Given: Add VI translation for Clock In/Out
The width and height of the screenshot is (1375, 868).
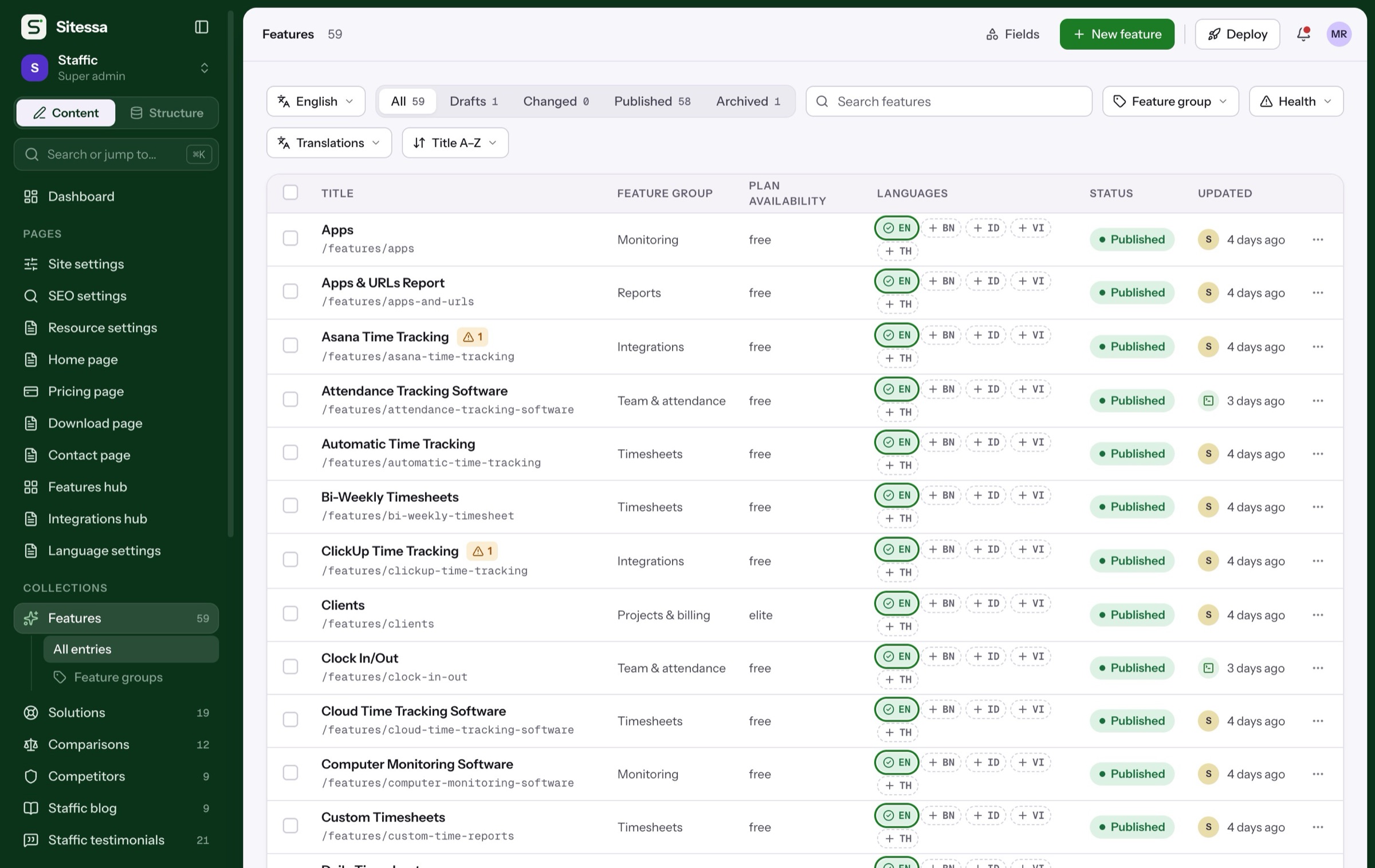Looking at the screenshot, I should pyautogui.click(x=1031, y=656).
